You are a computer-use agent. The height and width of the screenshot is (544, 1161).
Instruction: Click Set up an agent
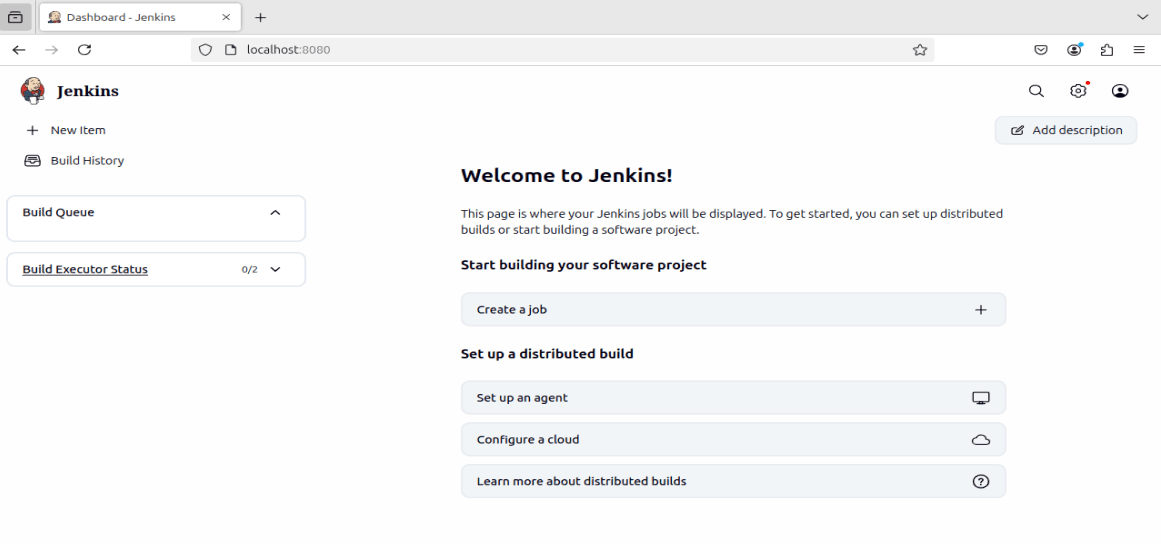733,398
